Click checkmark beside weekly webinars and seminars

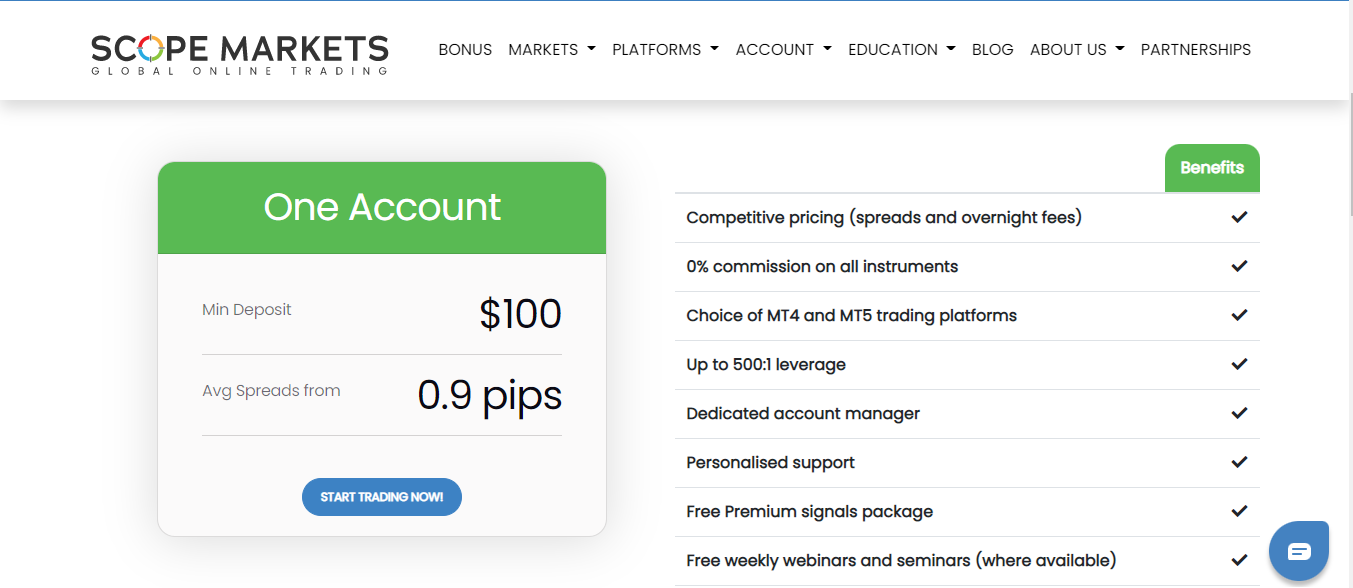click(1239, 560)
